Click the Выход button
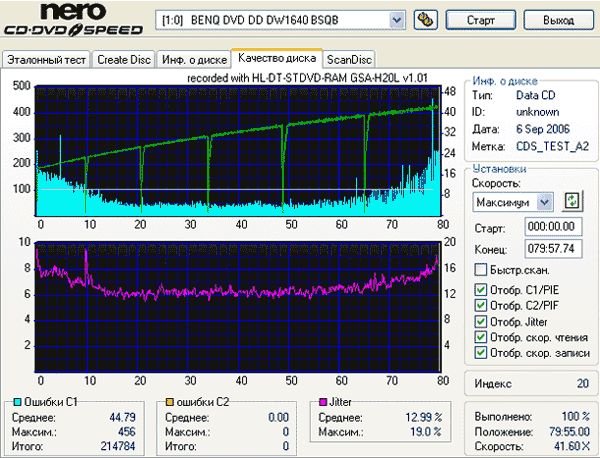Screen dimensions: 600x458 pyautogui.click(x=558, y=20)
